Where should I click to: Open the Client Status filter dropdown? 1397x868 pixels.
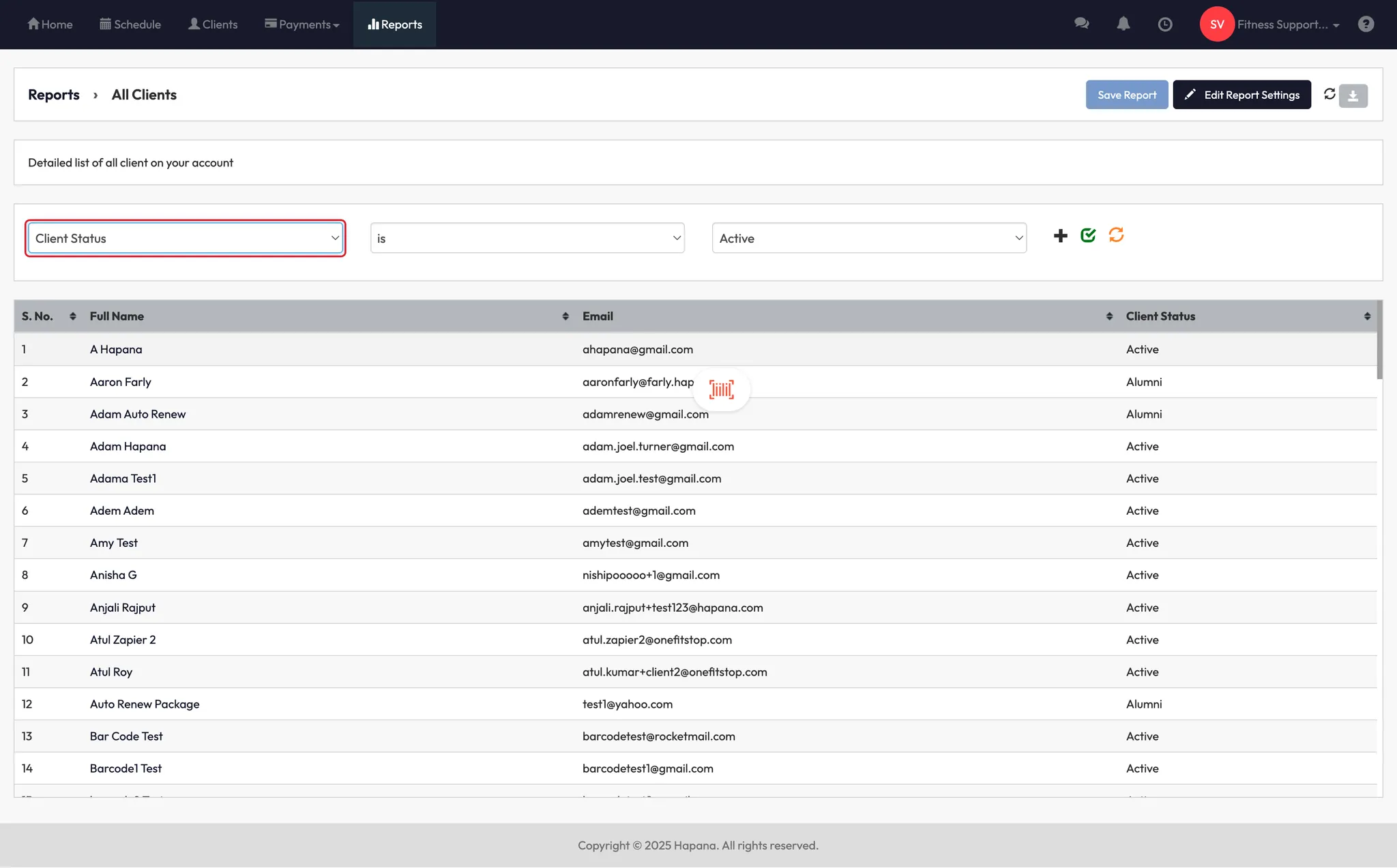pyautogui.click(x=186, y=239)
